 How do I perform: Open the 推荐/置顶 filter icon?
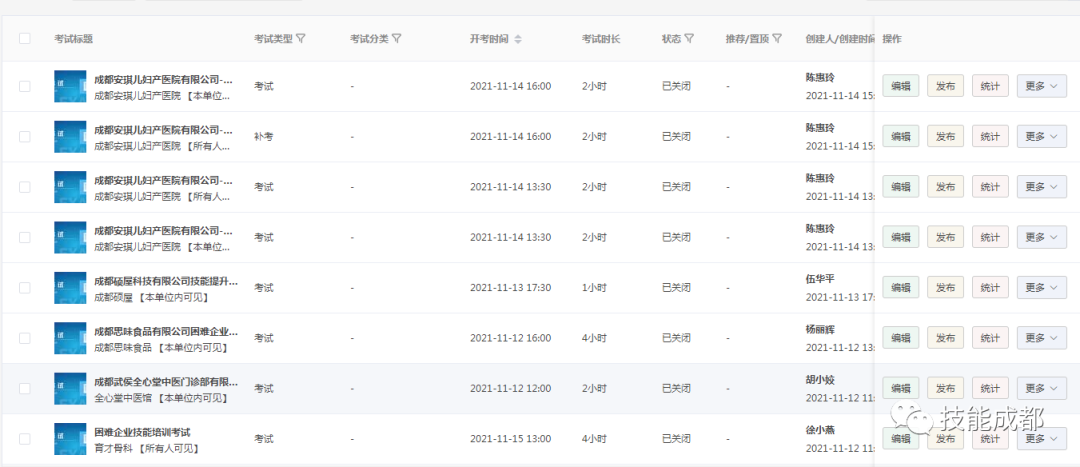click(x=778, y=39)
